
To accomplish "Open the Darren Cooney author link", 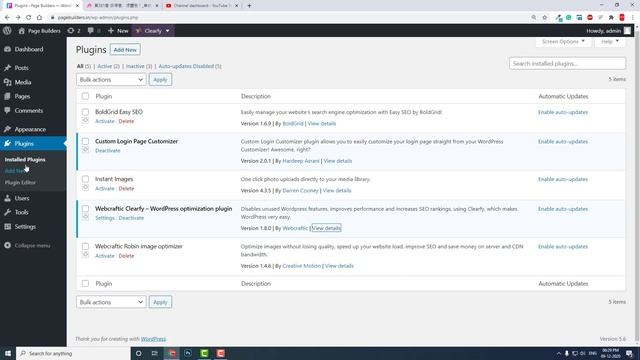I will [300, 191].
